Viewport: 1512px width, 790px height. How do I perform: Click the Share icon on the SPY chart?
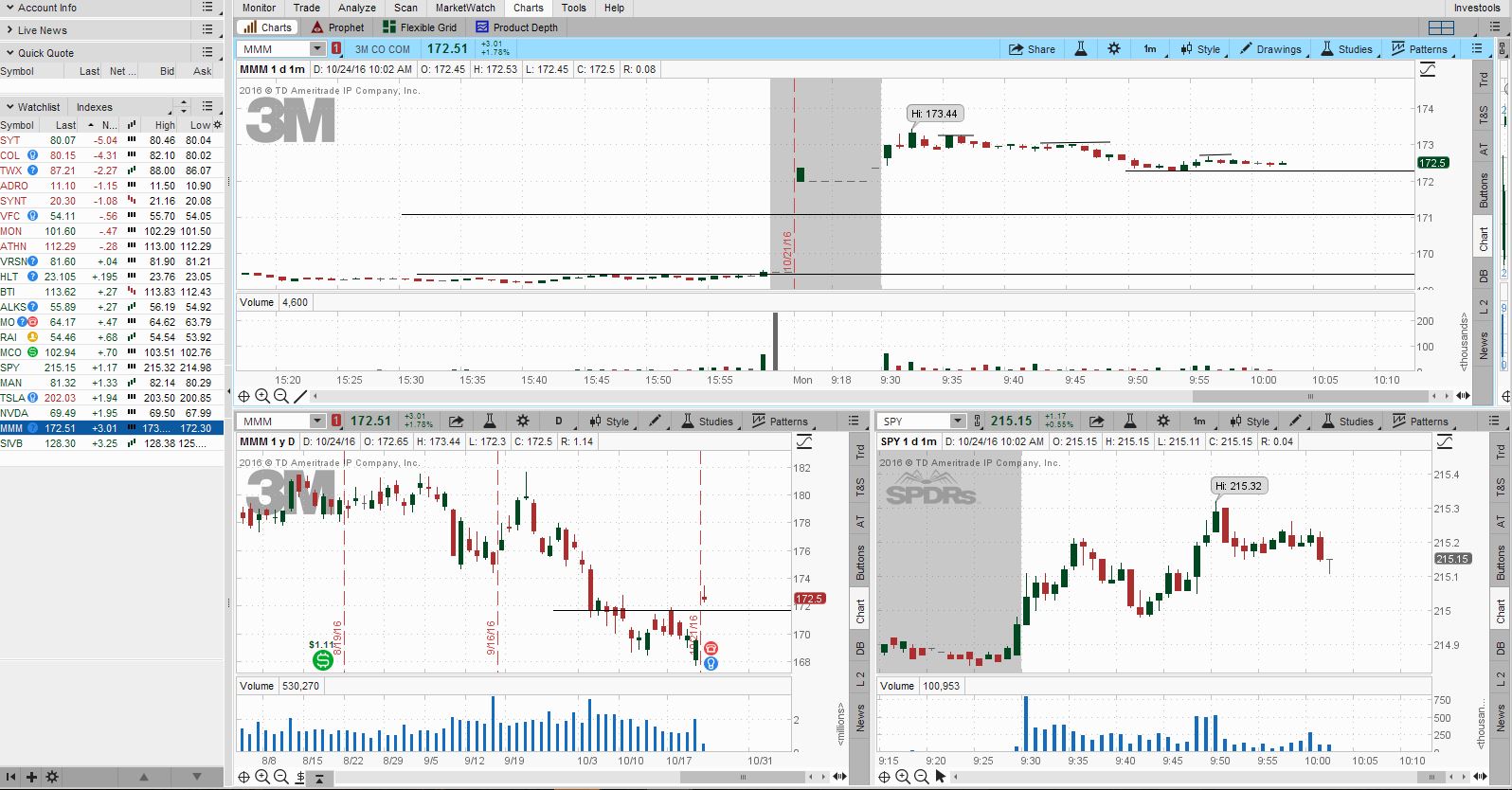pos(1096,422)
